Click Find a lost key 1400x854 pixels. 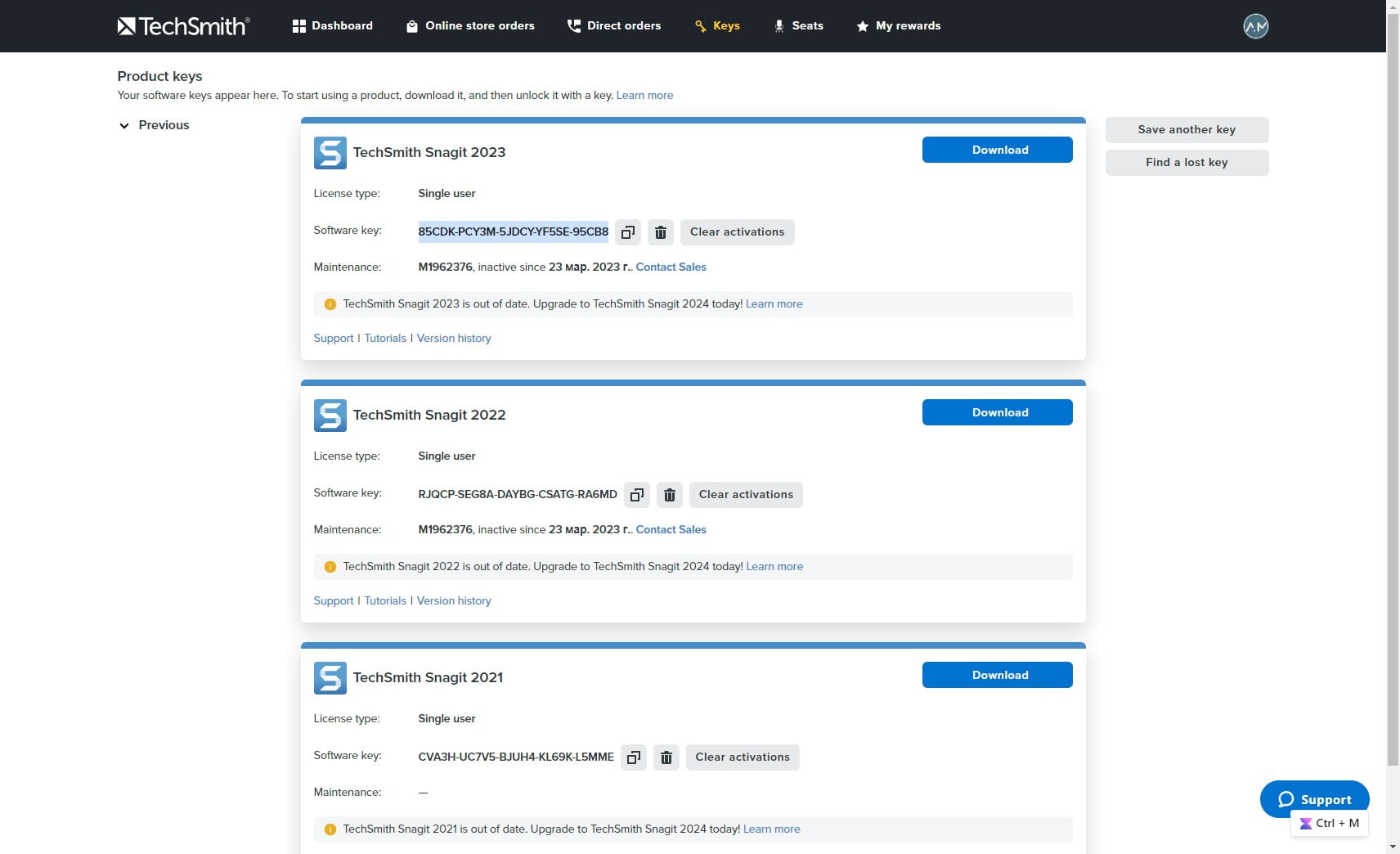(x=1187, y=162)
